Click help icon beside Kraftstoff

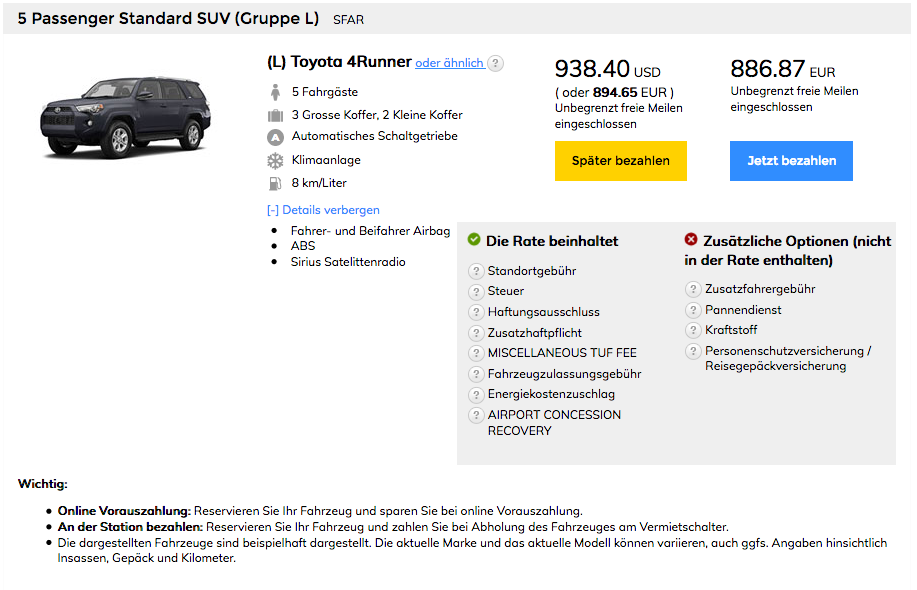click(693, 330)
